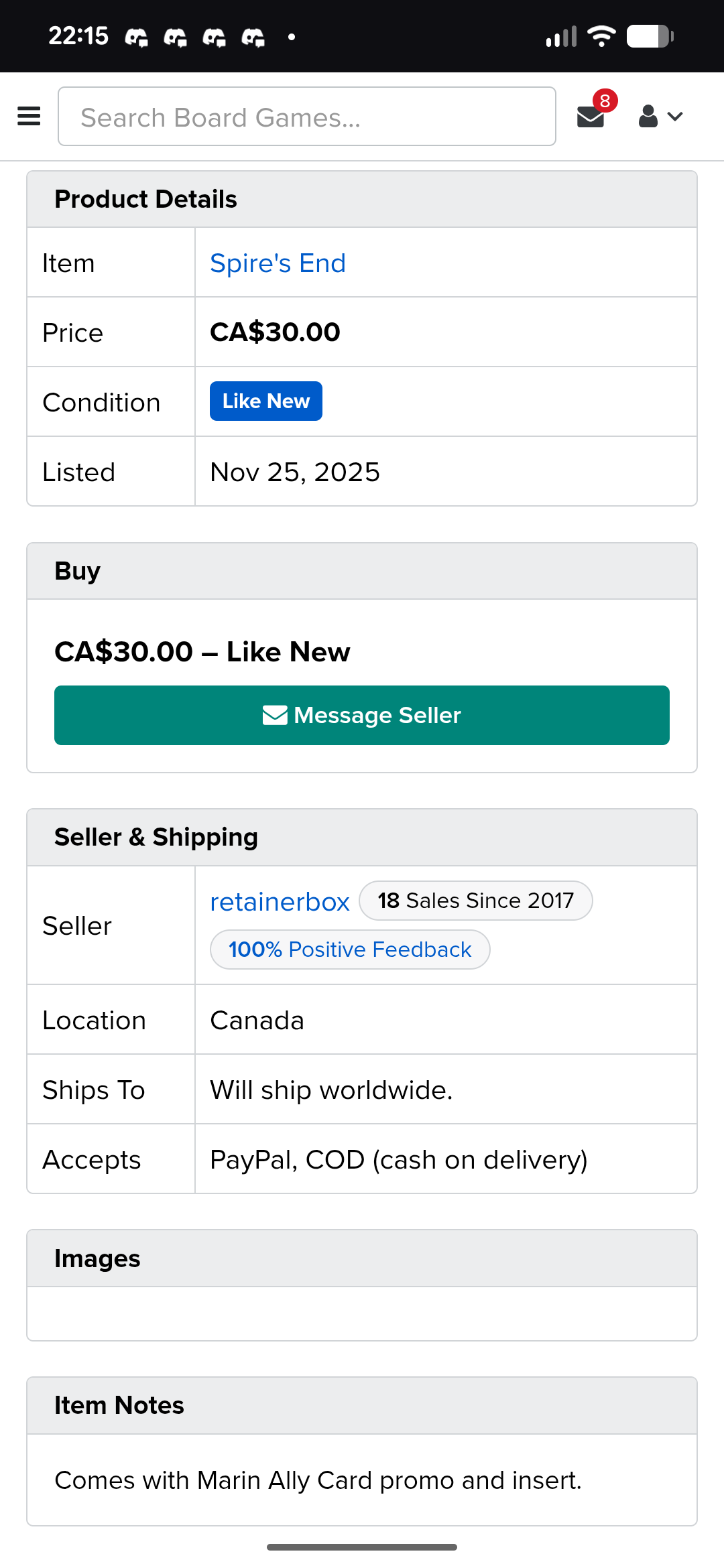Focus the Search Board Games field
Image resolution: width=724 pixels, height=1568 pixels.
[307, 117]
